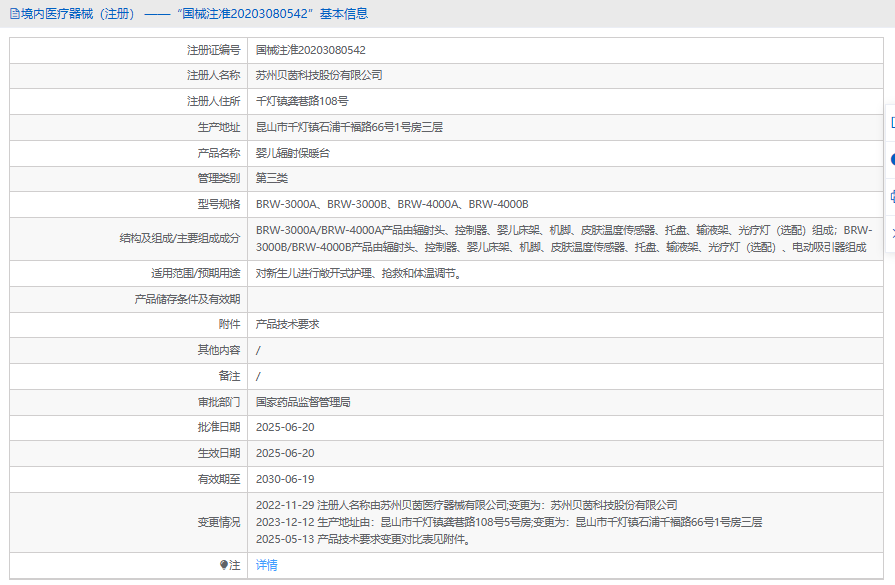Click the 注册人住所 row label

[x=213, y=101]
